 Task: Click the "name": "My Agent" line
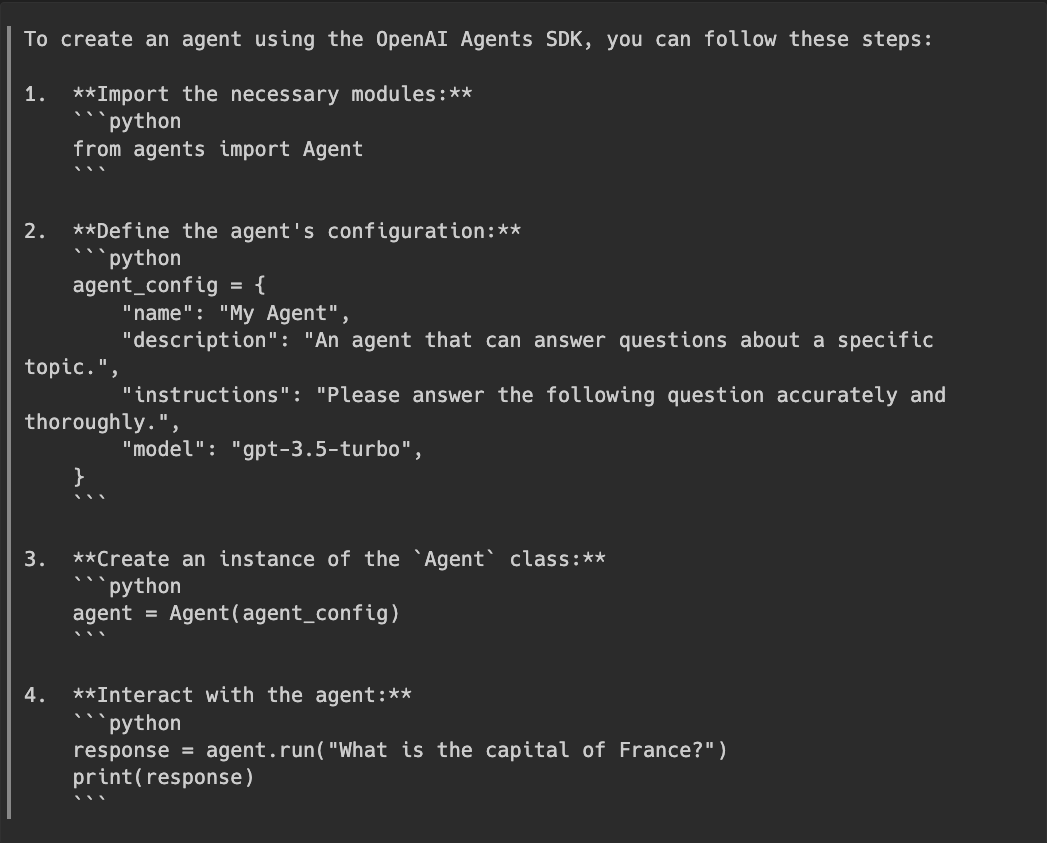(235, 314)
